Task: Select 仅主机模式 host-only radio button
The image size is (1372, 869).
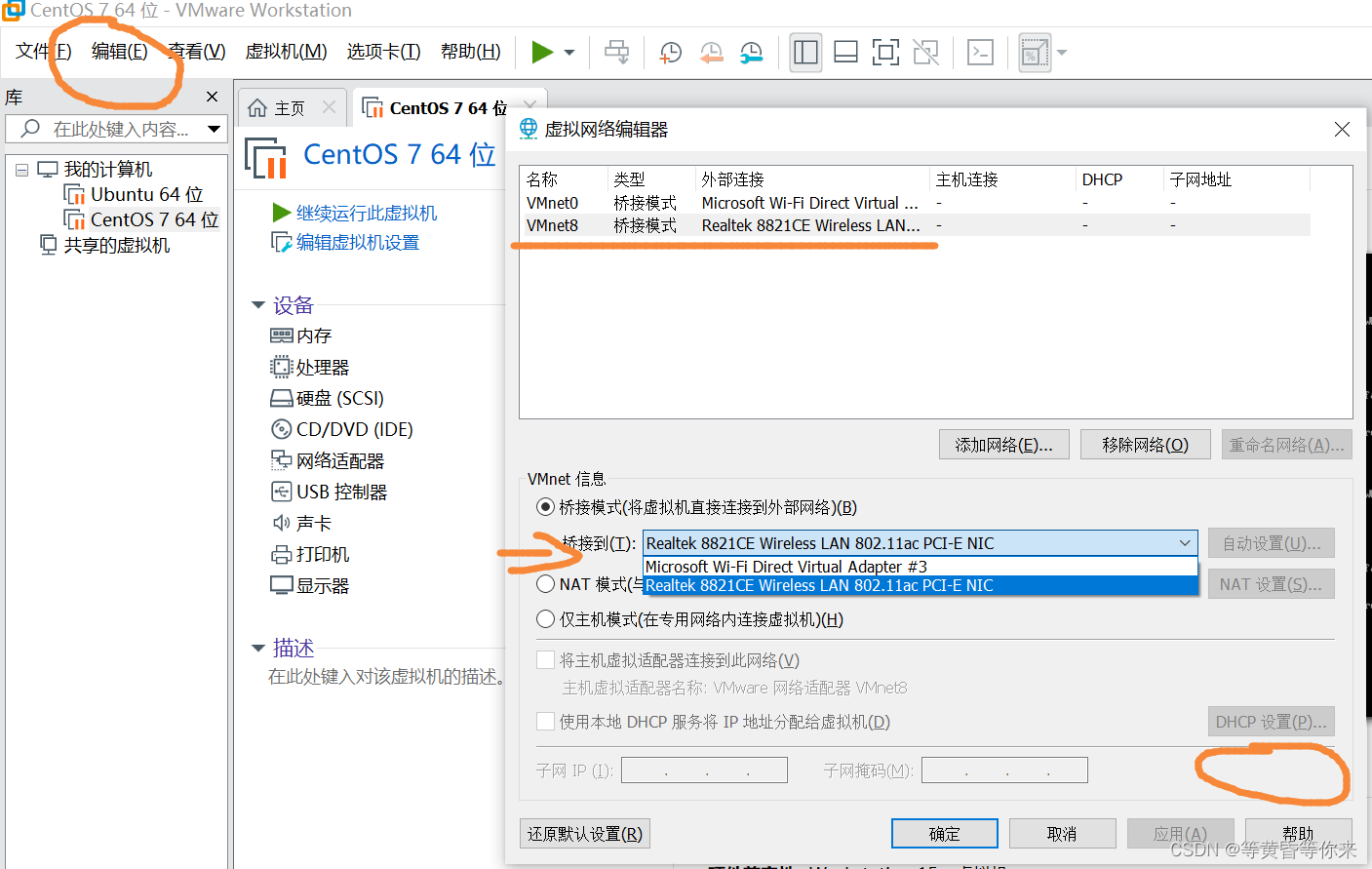Action: 546,619
